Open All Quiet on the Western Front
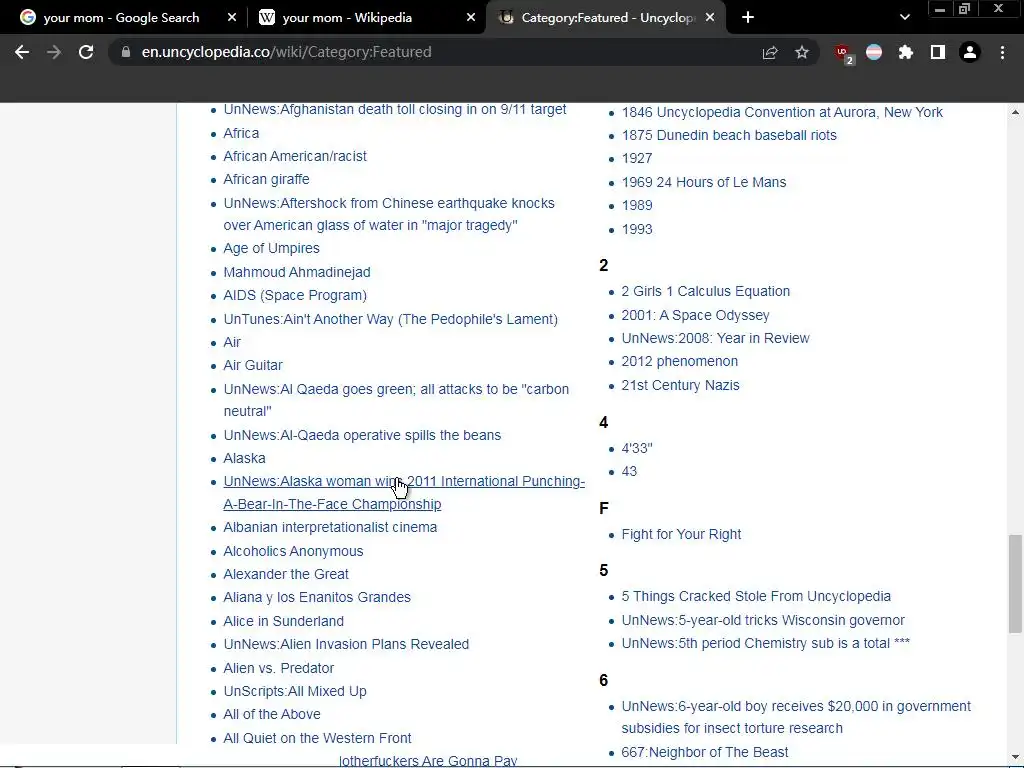The image size is (1024, 768). (317, 738)
